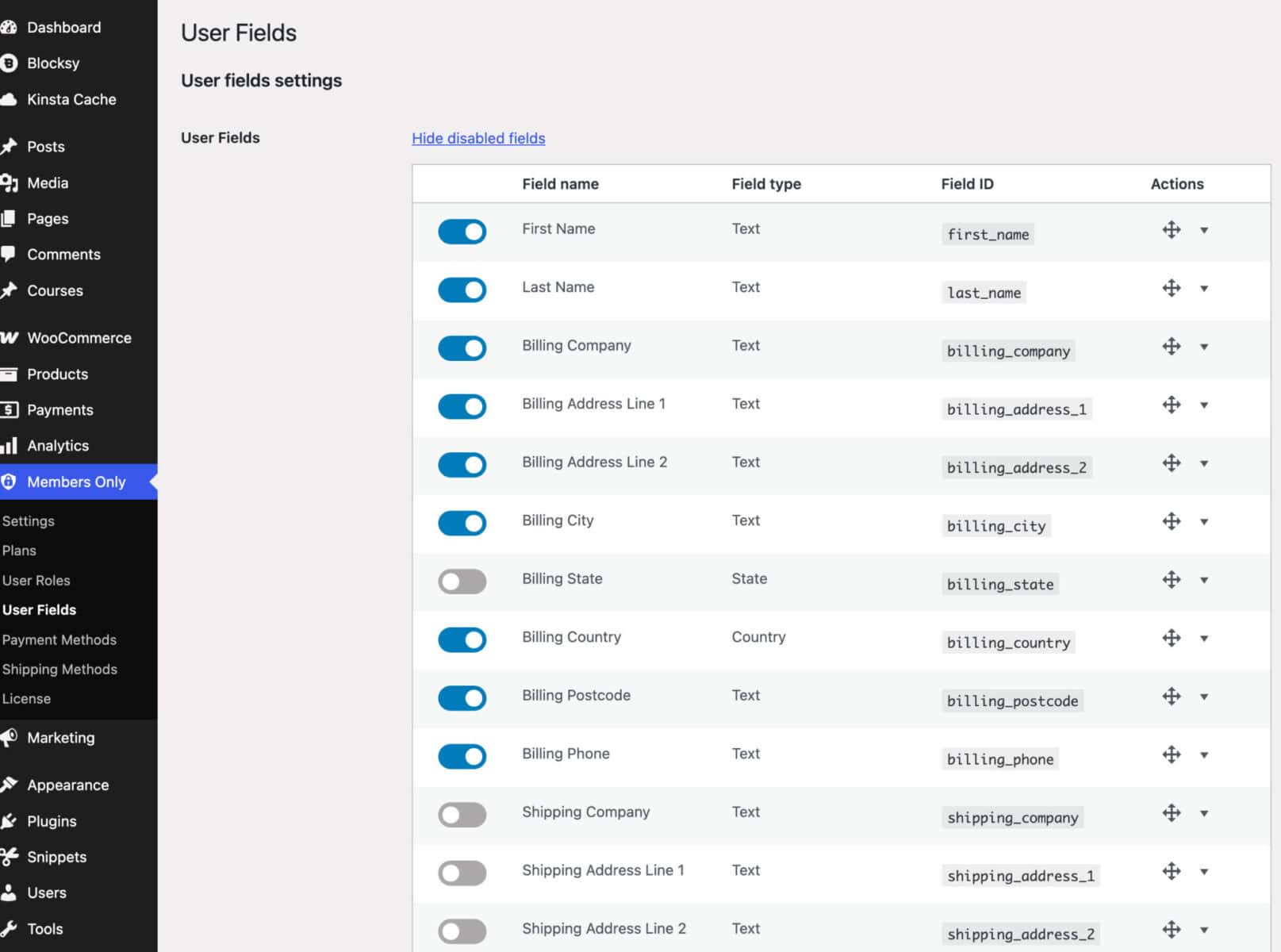This screenshot has width=1281, height=952.
Task: Expand Shipping Address Line 2 dropdown arrow
Action: (x=1203, y=931)
